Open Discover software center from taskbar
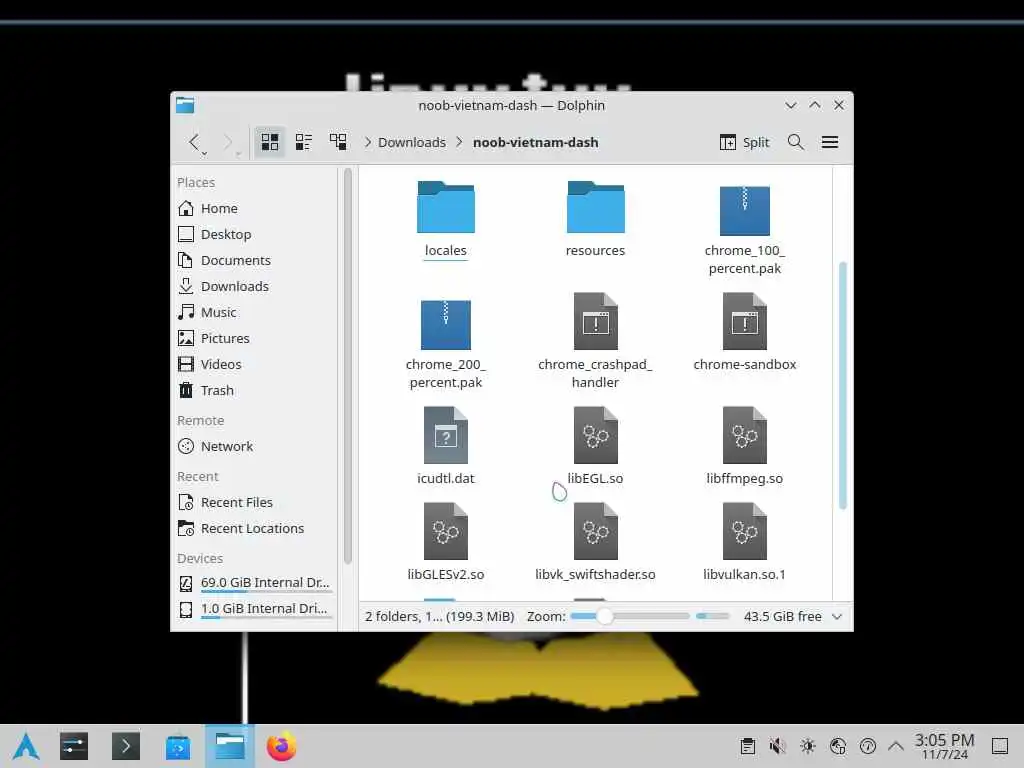The height and width of the screenshot is (768, 1024). pos(178,746)
